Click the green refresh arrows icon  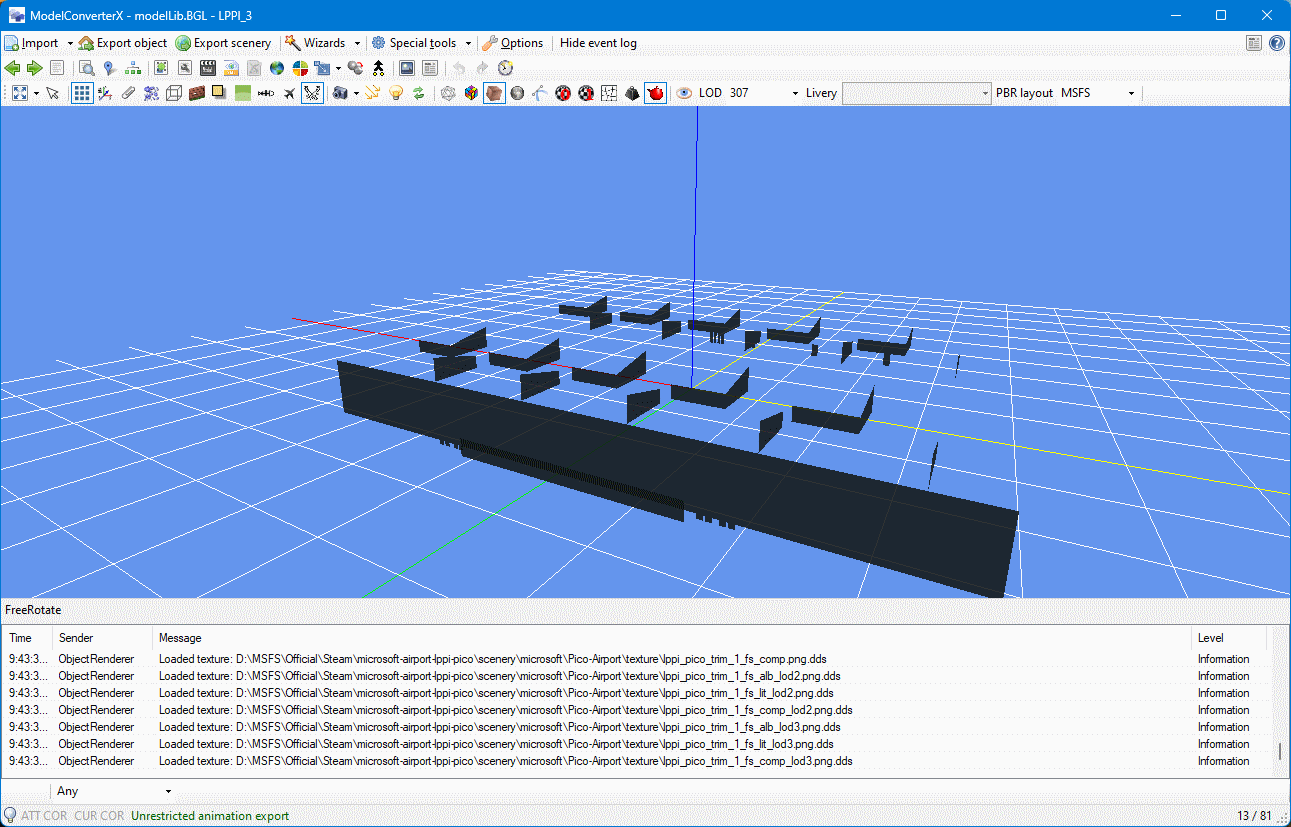tap(419, 92)
